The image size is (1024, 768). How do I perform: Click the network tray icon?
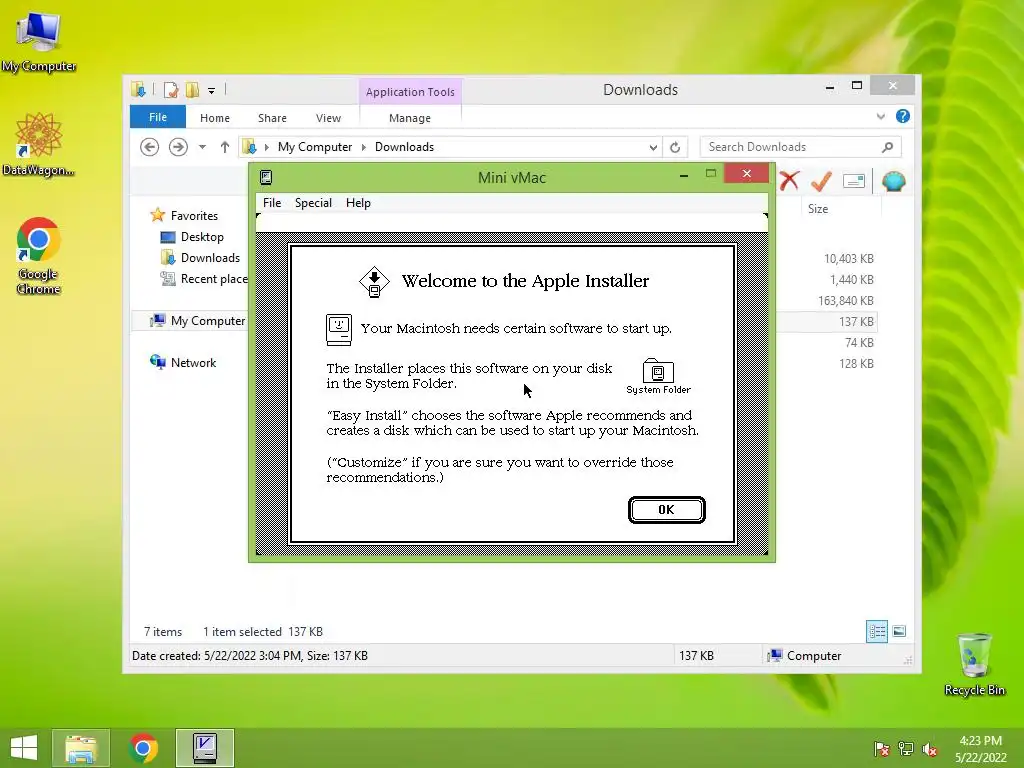click(x=906, y=749)
